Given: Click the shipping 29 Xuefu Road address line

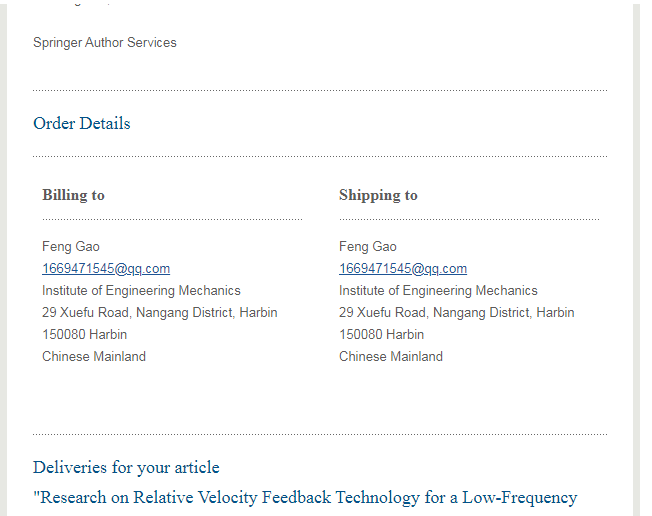Looking at the screenshot, I should [x=457, y=313].
